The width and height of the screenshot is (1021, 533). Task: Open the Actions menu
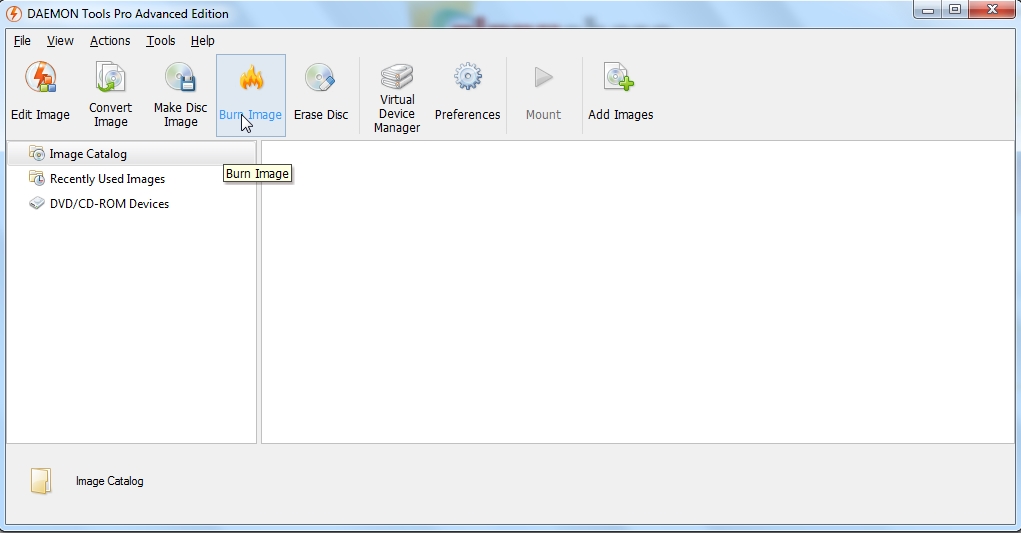pos(110,40)
